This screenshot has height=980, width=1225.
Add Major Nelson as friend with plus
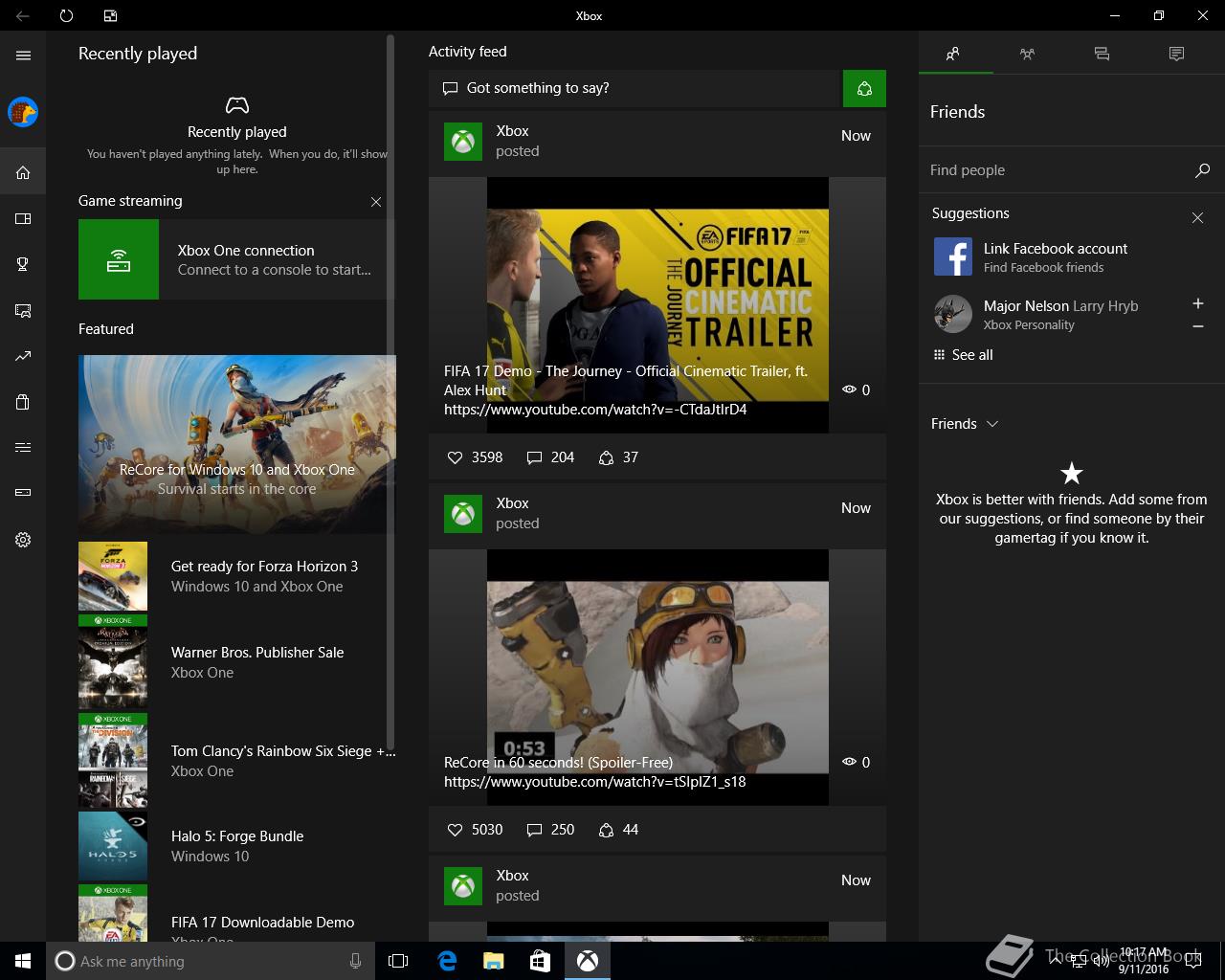(x=1197, y=303)
